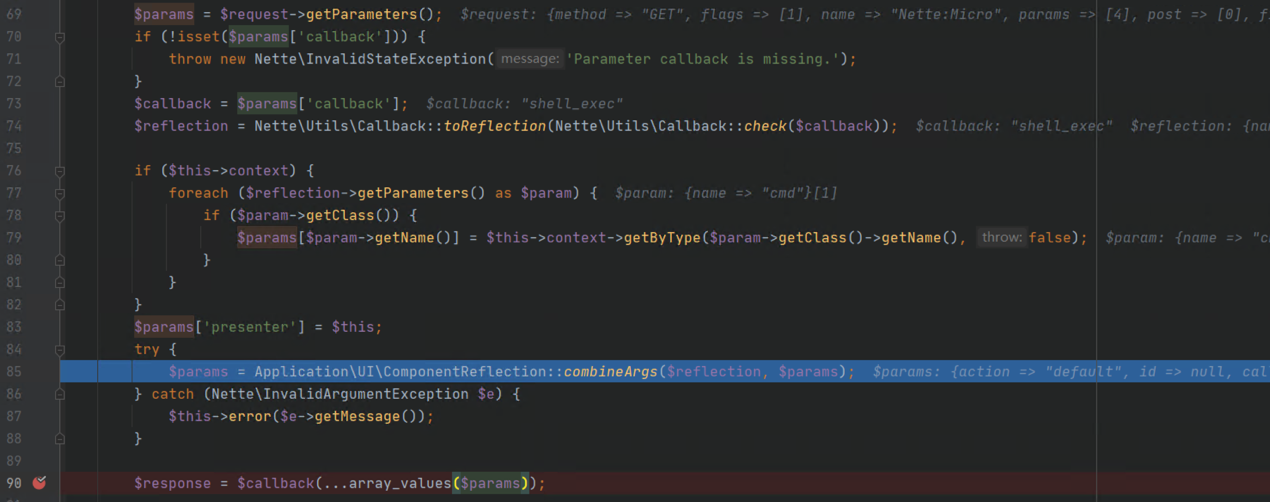
Task: Click the fold end marker at line 82
Action: (x=60, y=304)
